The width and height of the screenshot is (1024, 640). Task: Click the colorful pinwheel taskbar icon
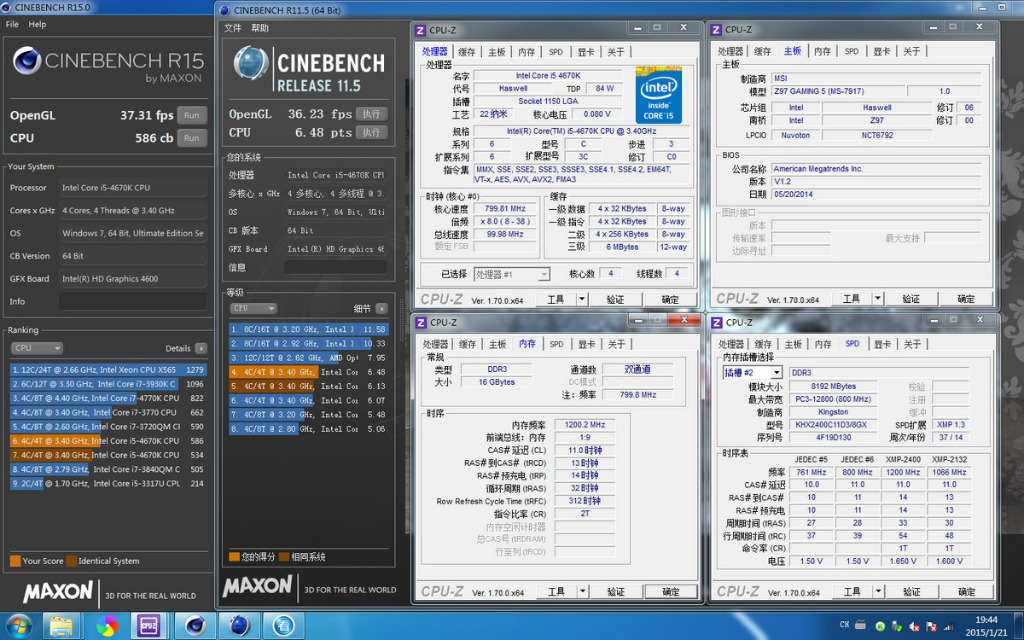click(106, 626)
